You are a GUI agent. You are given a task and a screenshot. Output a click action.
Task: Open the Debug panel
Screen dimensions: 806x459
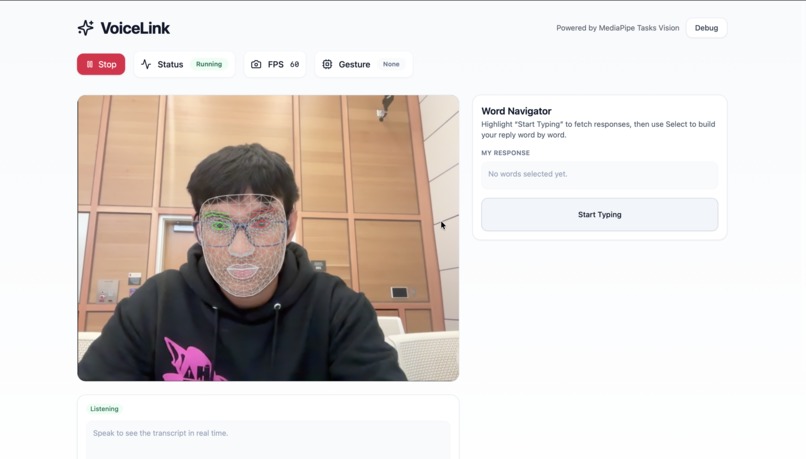point(706,28)
